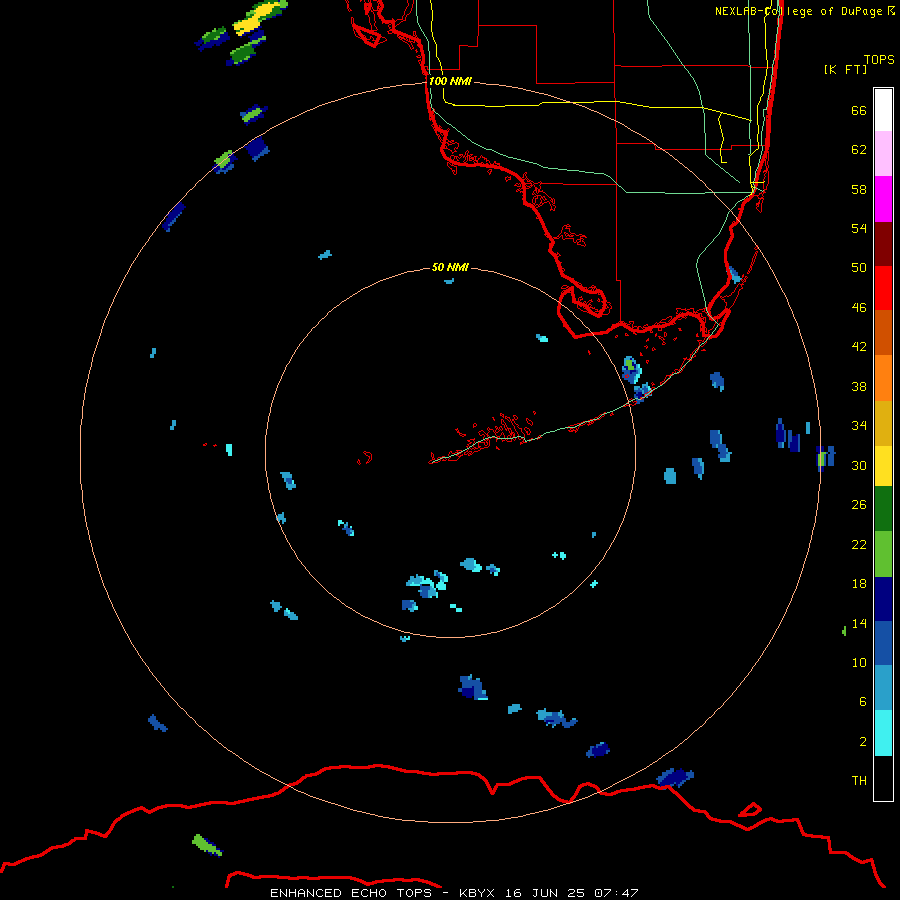Click the 18 value on the legend
The height and width of the screenshot is (900, 900).
[859, 584]
